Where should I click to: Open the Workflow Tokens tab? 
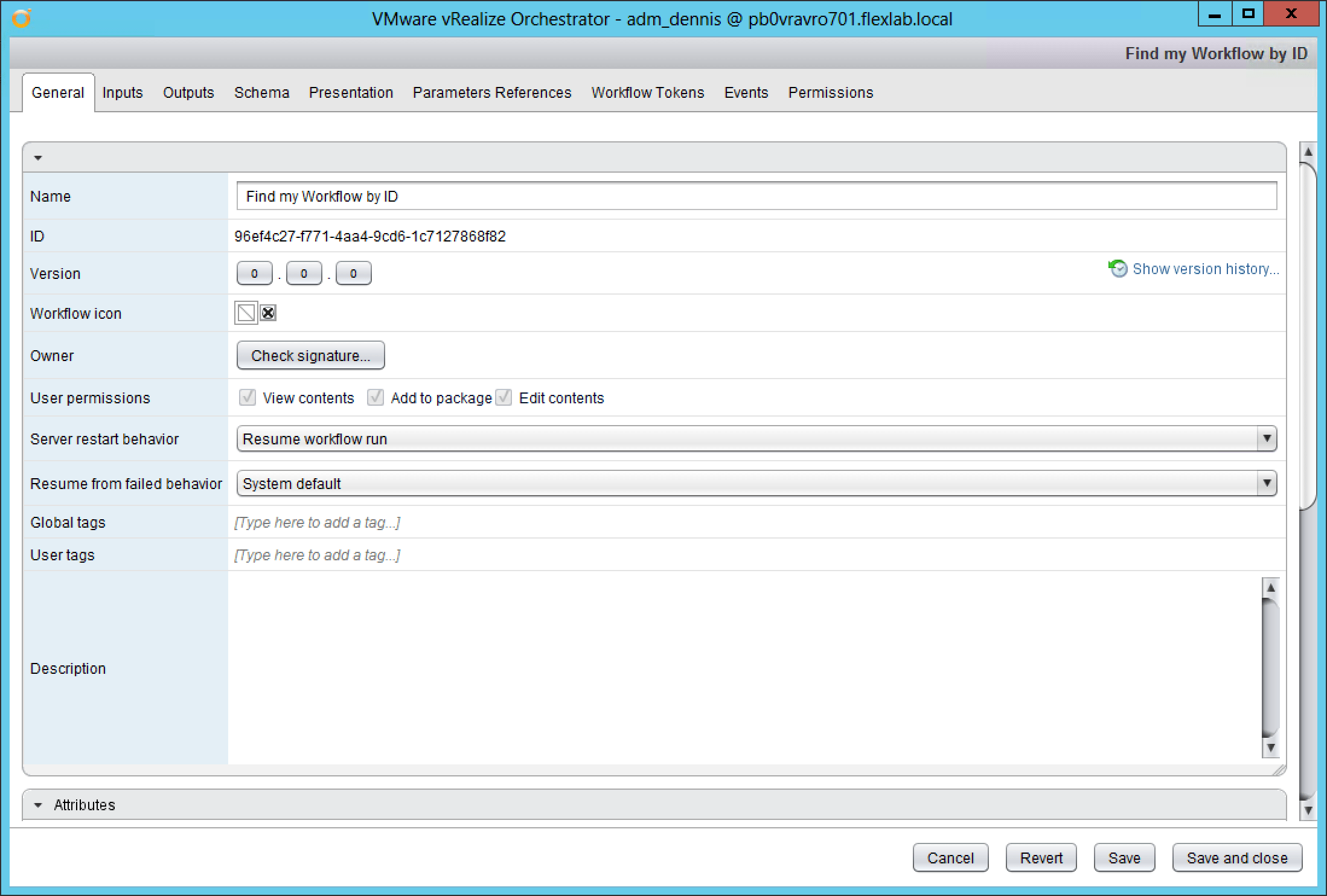click(x=647, y=92)
